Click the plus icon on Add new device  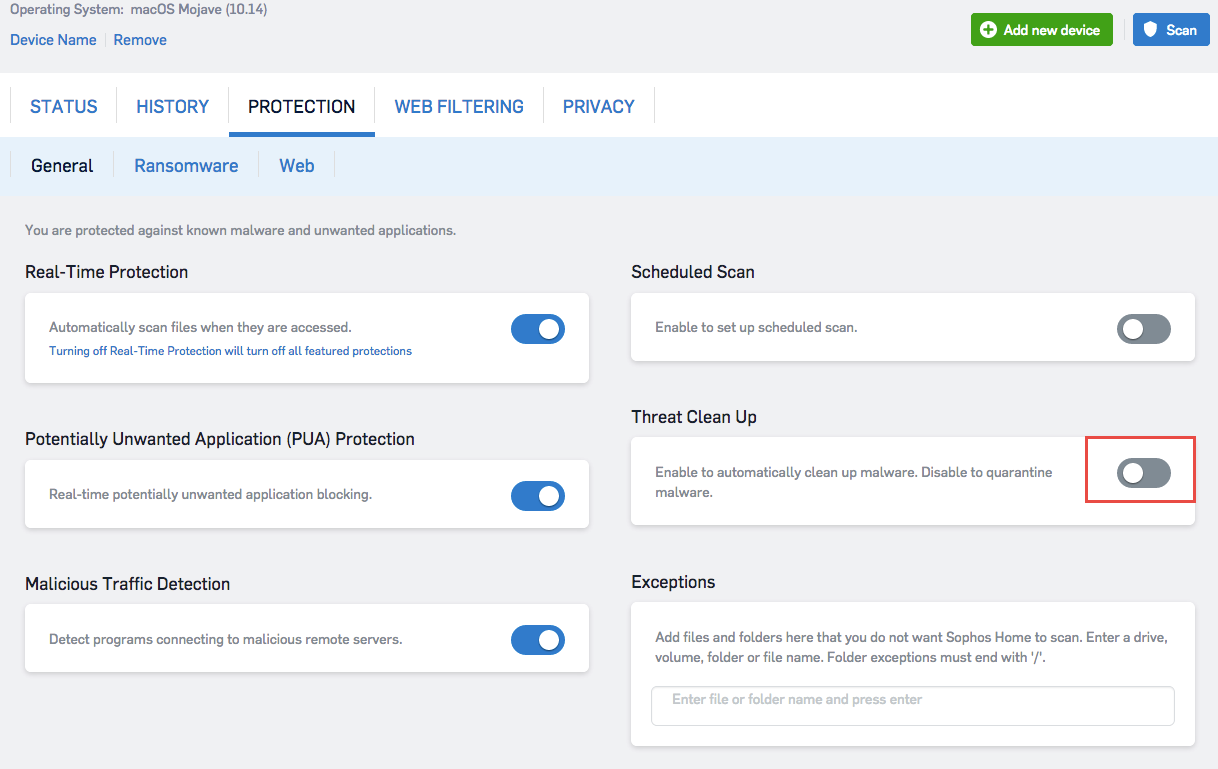(988, 30)
